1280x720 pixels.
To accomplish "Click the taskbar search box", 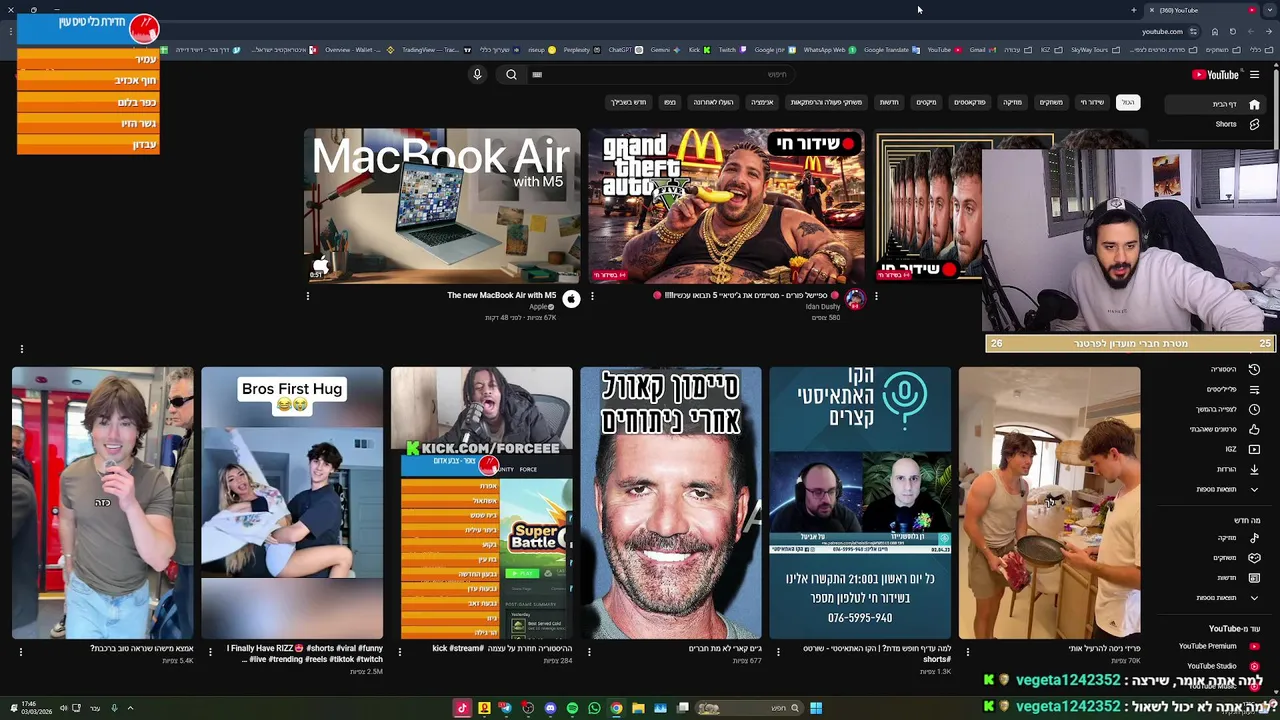I will coord(750,708).
